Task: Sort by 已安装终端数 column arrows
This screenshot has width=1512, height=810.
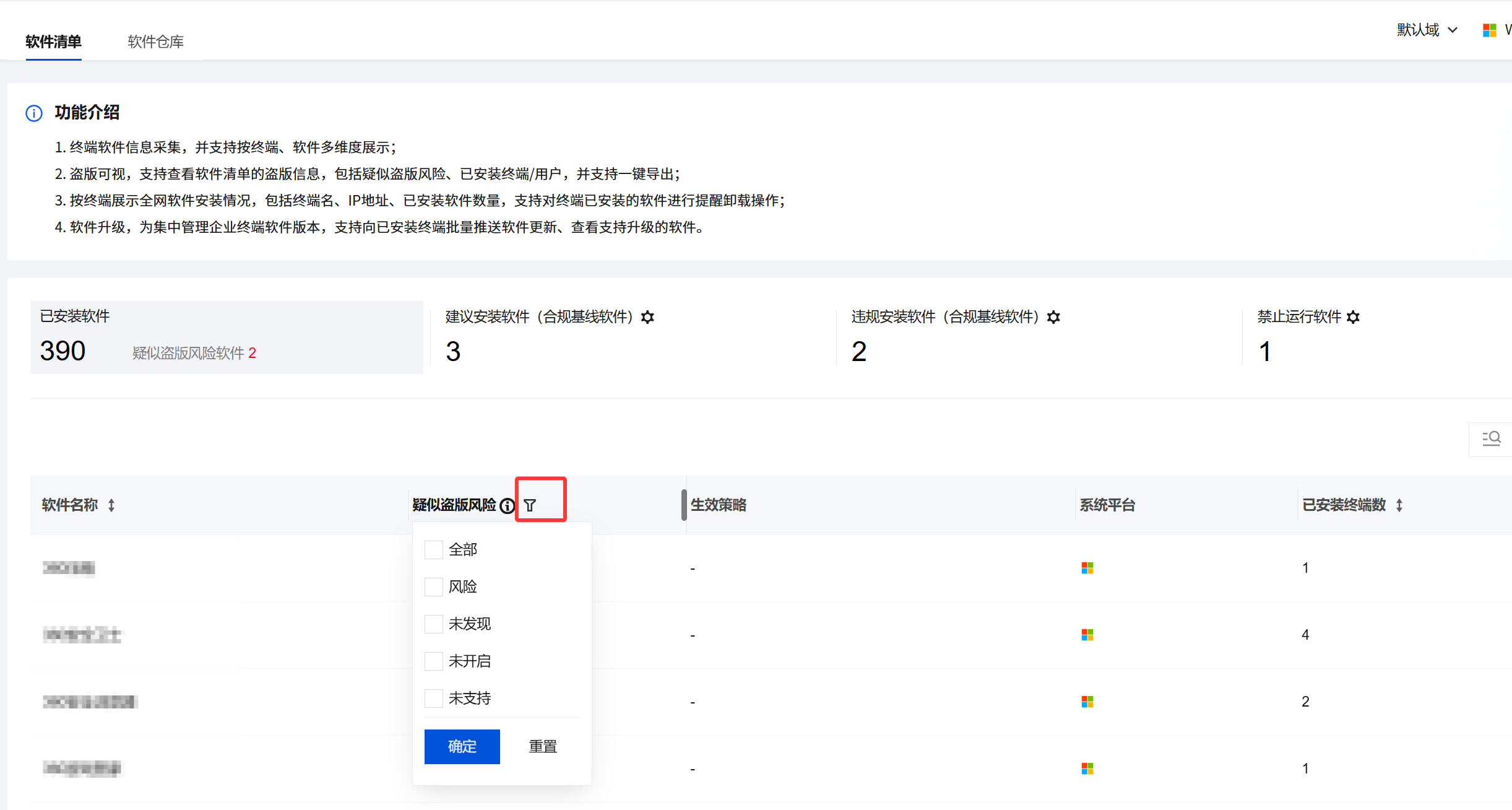Action: click(x=1399, y=505)
